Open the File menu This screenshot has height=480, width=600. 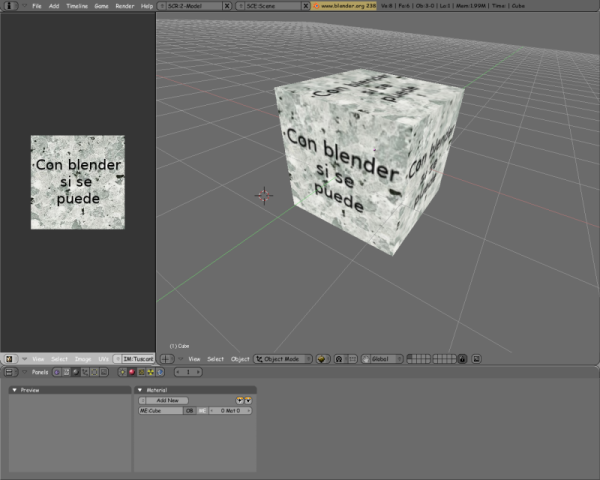[37, 6]
